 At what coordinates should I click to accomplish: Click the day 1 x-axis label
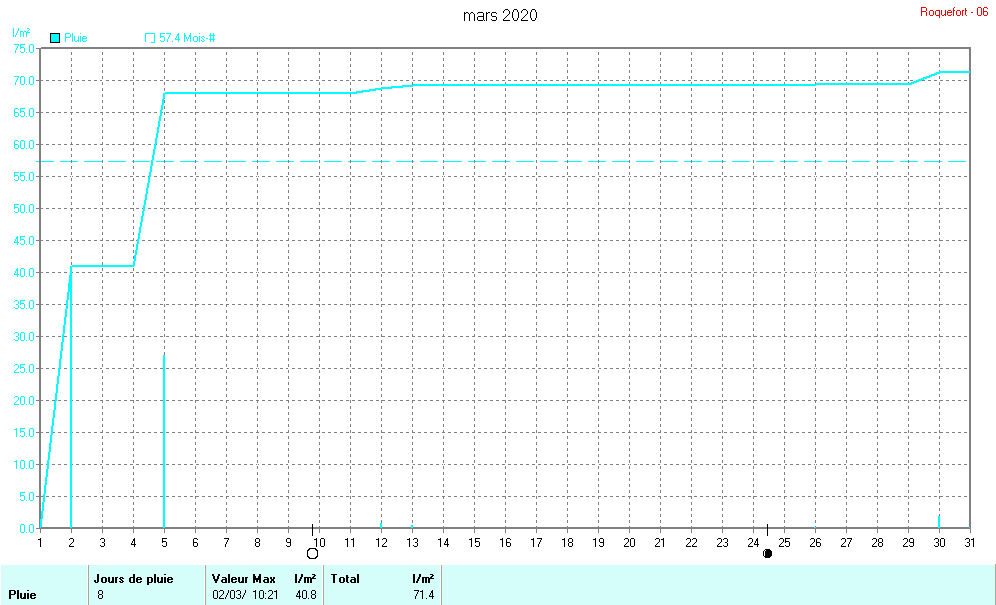tap(40, 543)
